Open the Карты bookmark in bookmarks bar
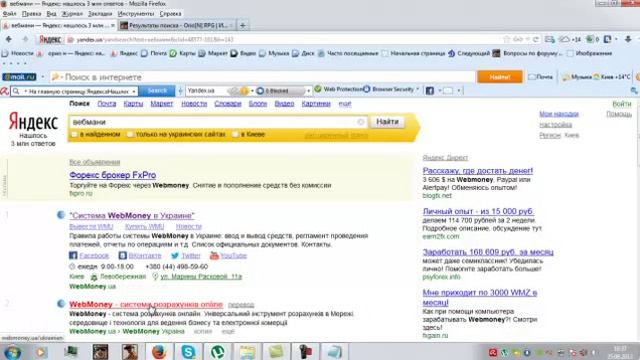 183,53
